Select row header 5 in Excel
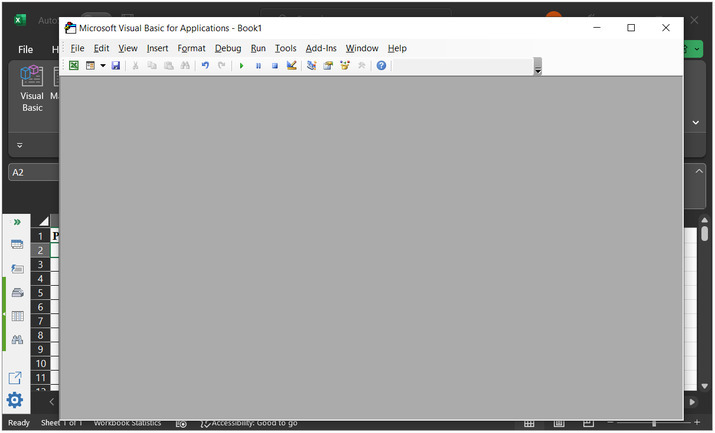This screenshot has width=715, height=433. tap(41, 293)
